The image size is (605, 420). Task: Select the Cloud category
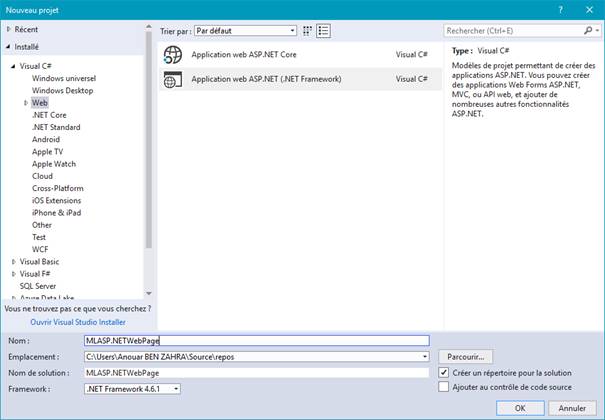(42, 176)
